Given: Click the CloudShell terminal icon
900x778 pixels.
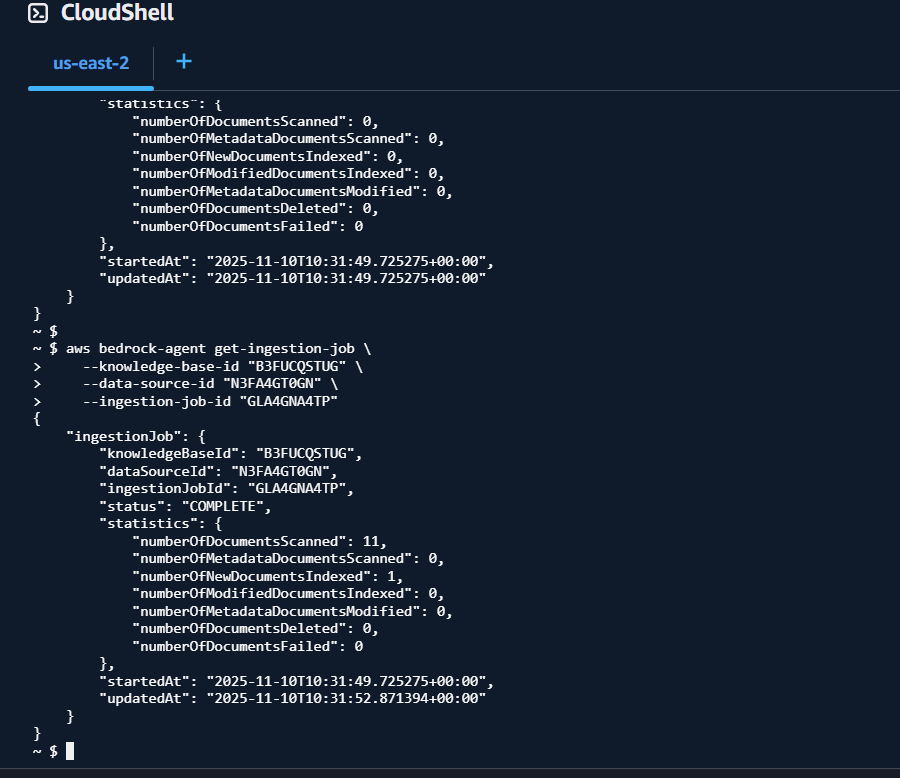Looking at the screenshot, I should [38, 13].
